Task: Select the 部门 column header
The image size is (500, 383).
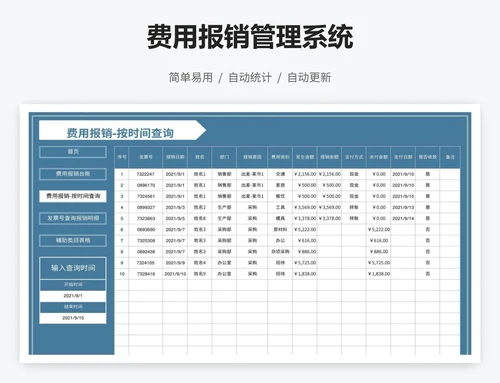Action: (x=224, y=157)
